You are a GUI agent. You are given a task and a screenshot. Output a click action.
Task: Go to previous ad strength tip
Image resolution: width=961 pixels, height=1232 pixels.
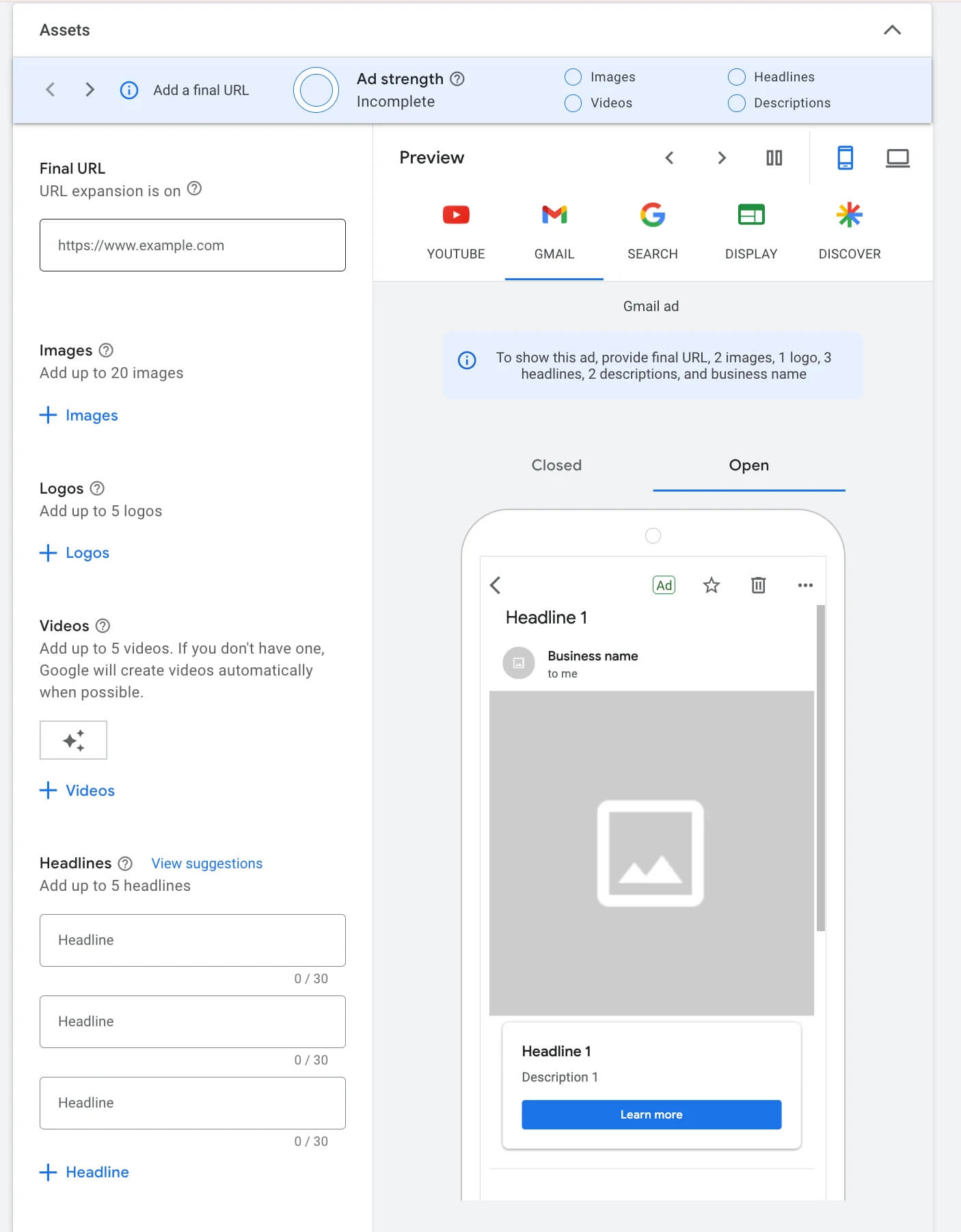point(50,90)
